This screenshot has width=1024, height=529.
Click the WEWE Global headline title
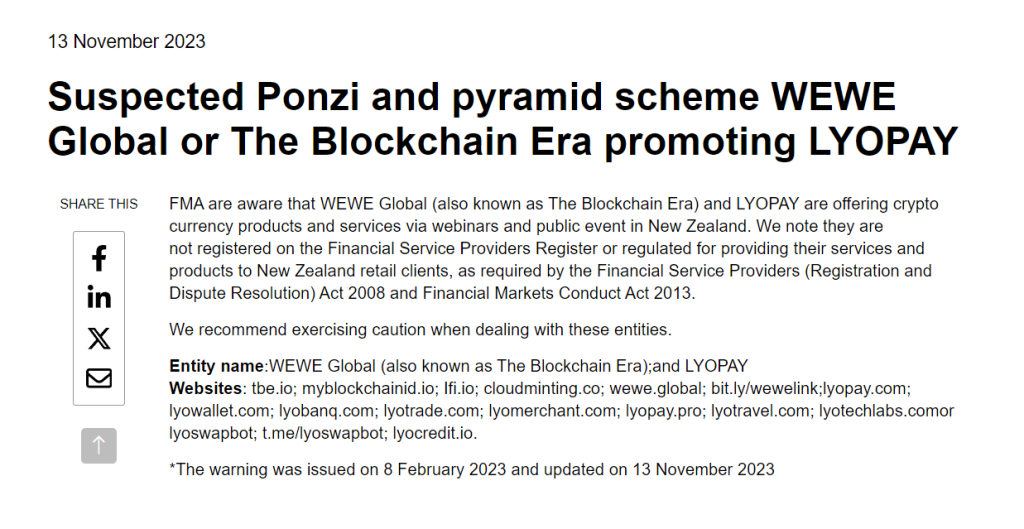[x=503, y=118]
